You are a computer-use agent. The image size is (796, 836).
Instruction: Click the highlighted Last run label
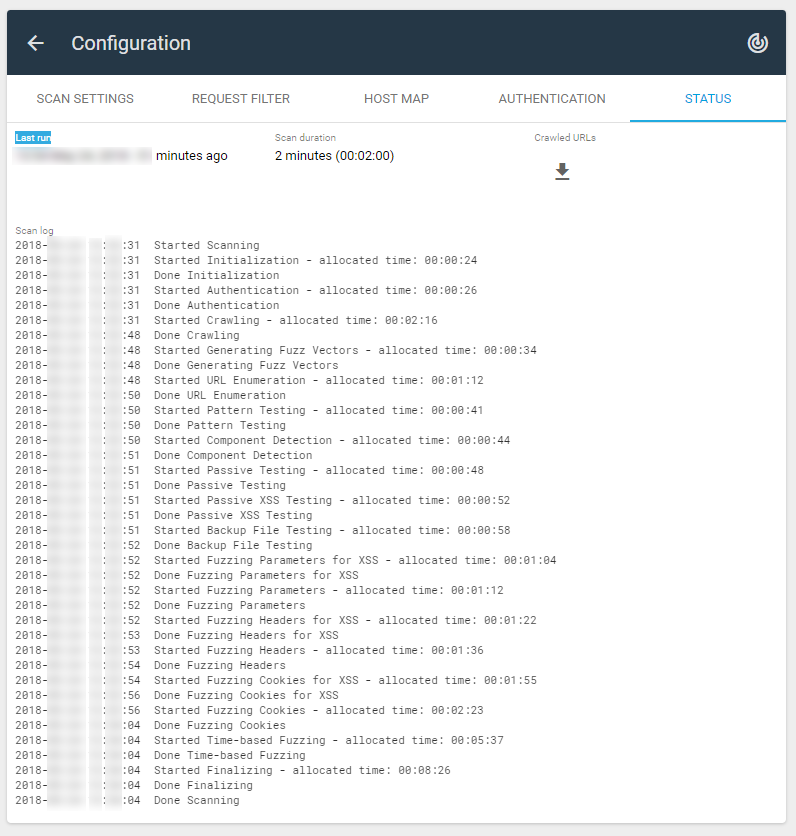(33, 138)
